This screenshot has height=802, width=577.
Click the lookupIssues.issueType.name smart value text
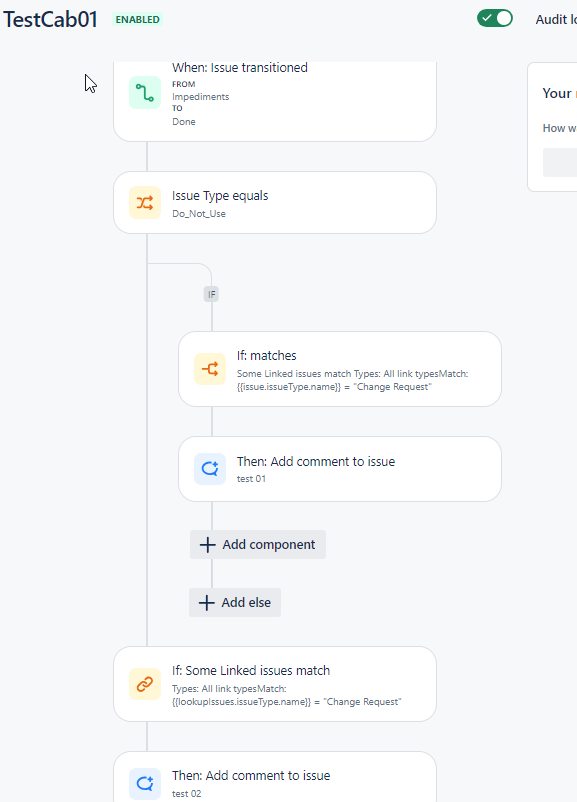click(x=241, y=702)
